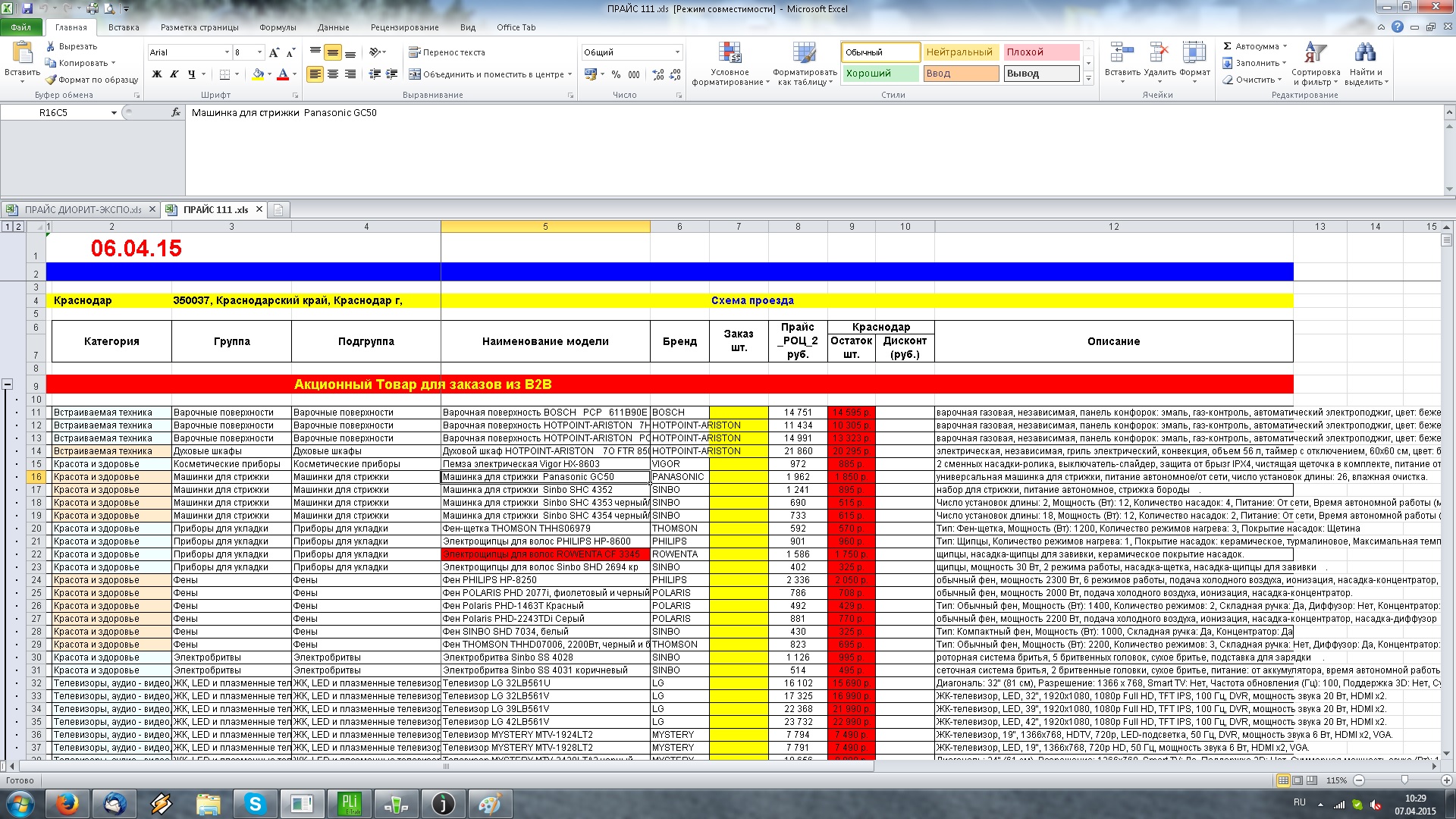This screenshot has width=1456, height=819.
Task: Apply percent number style
Action: click(616, 74)
